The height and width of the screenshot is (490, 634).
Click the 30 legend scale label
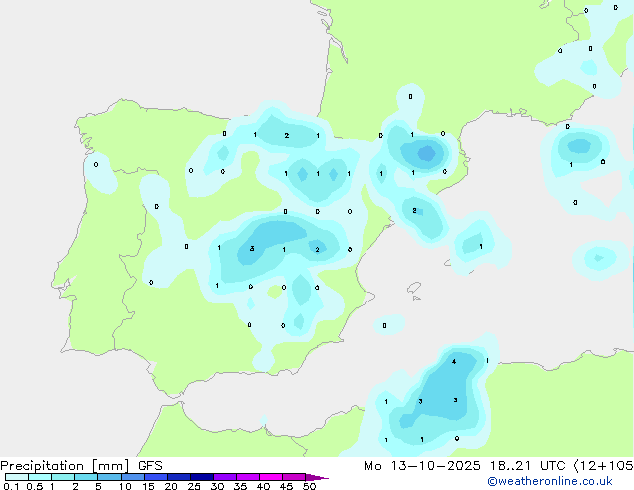[217, 486]
